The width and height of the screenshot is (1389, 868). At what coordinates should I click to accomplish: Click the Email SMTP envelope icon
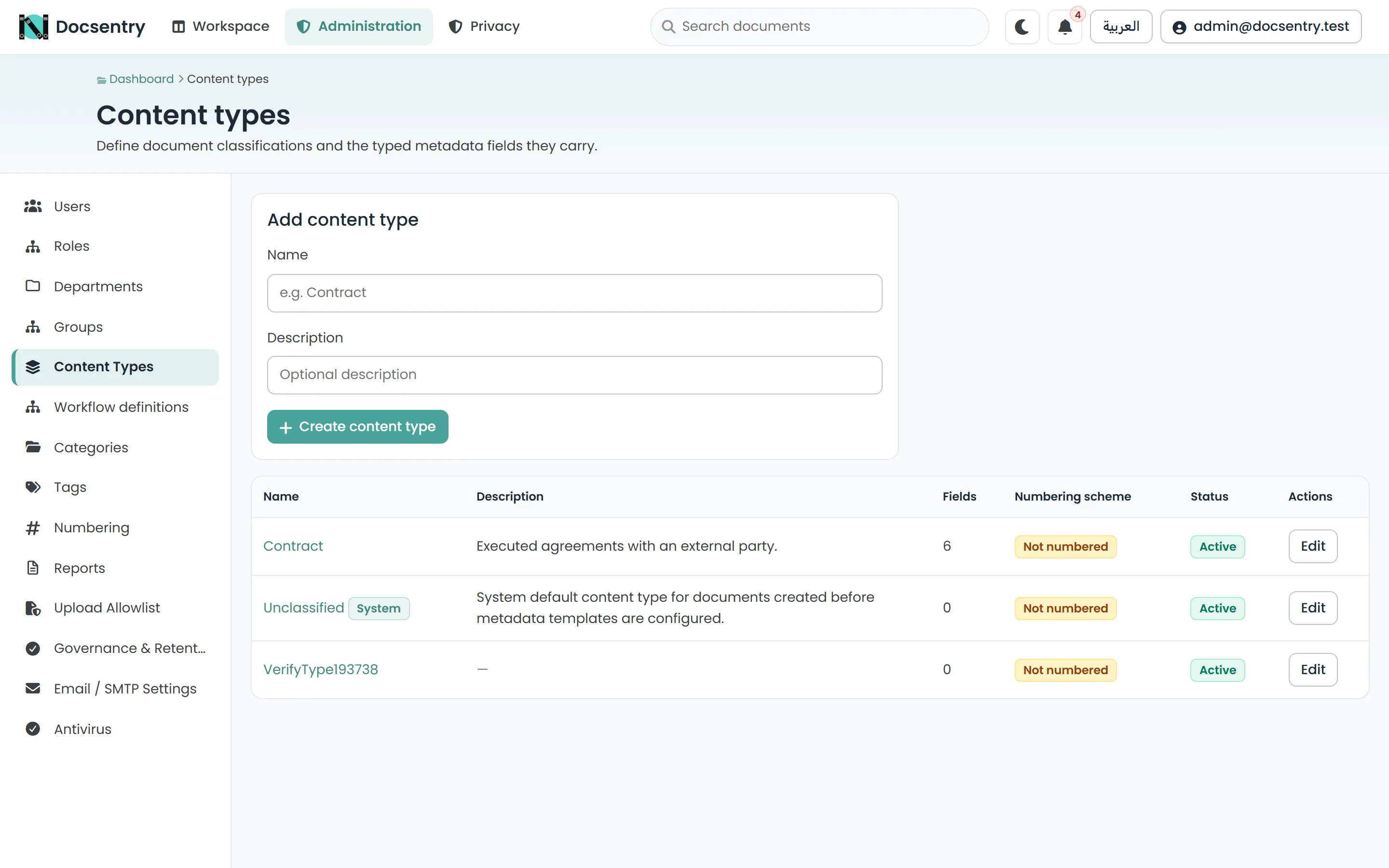pyautogui.click(x=33, y=688)
